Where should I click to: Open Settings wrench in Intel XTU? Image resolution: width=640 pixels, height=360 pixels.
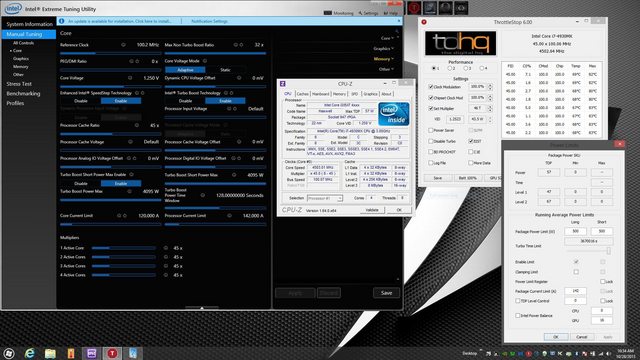click(368, 13)
